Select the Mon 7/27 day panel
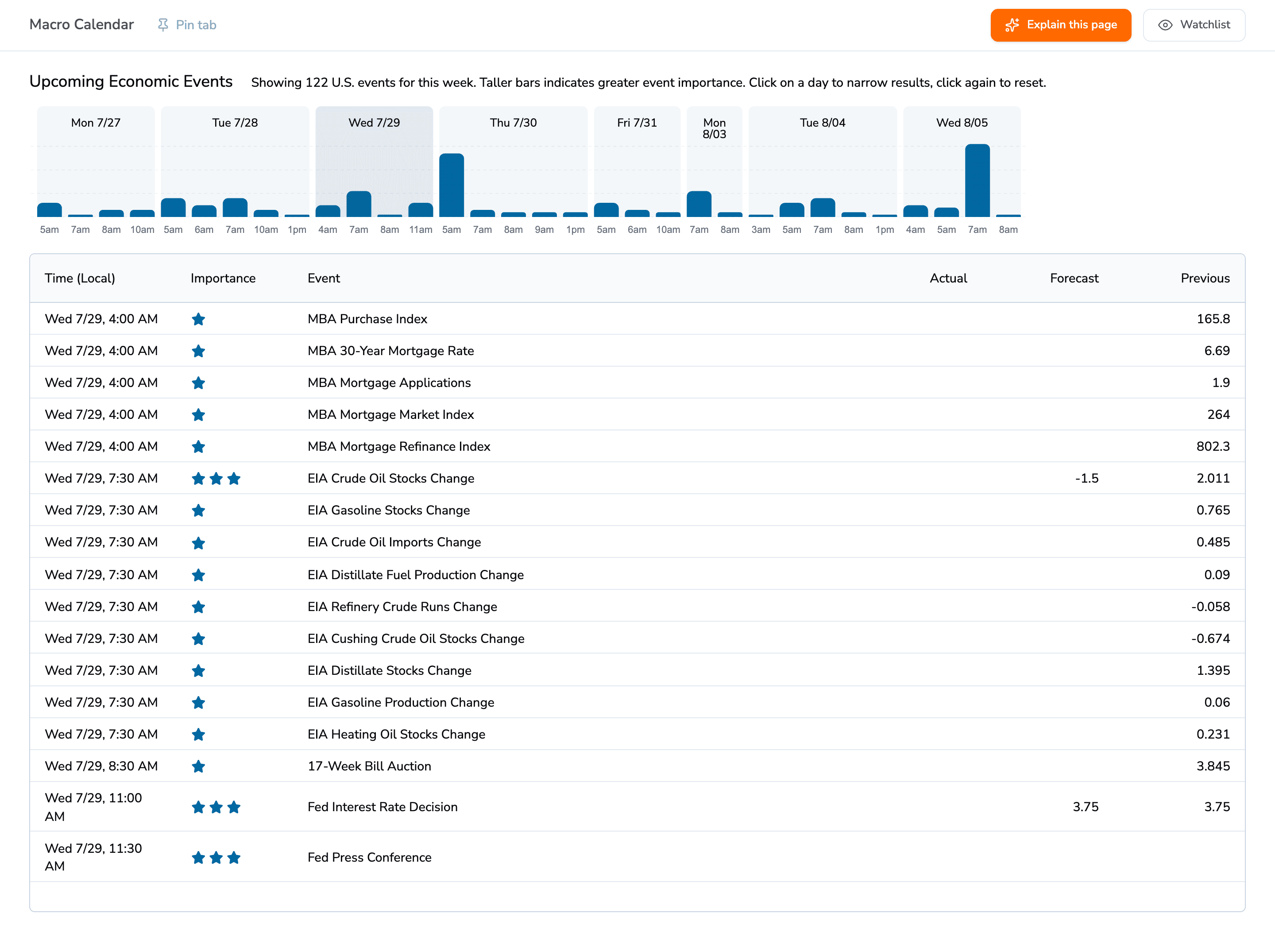 pos(96,162)
